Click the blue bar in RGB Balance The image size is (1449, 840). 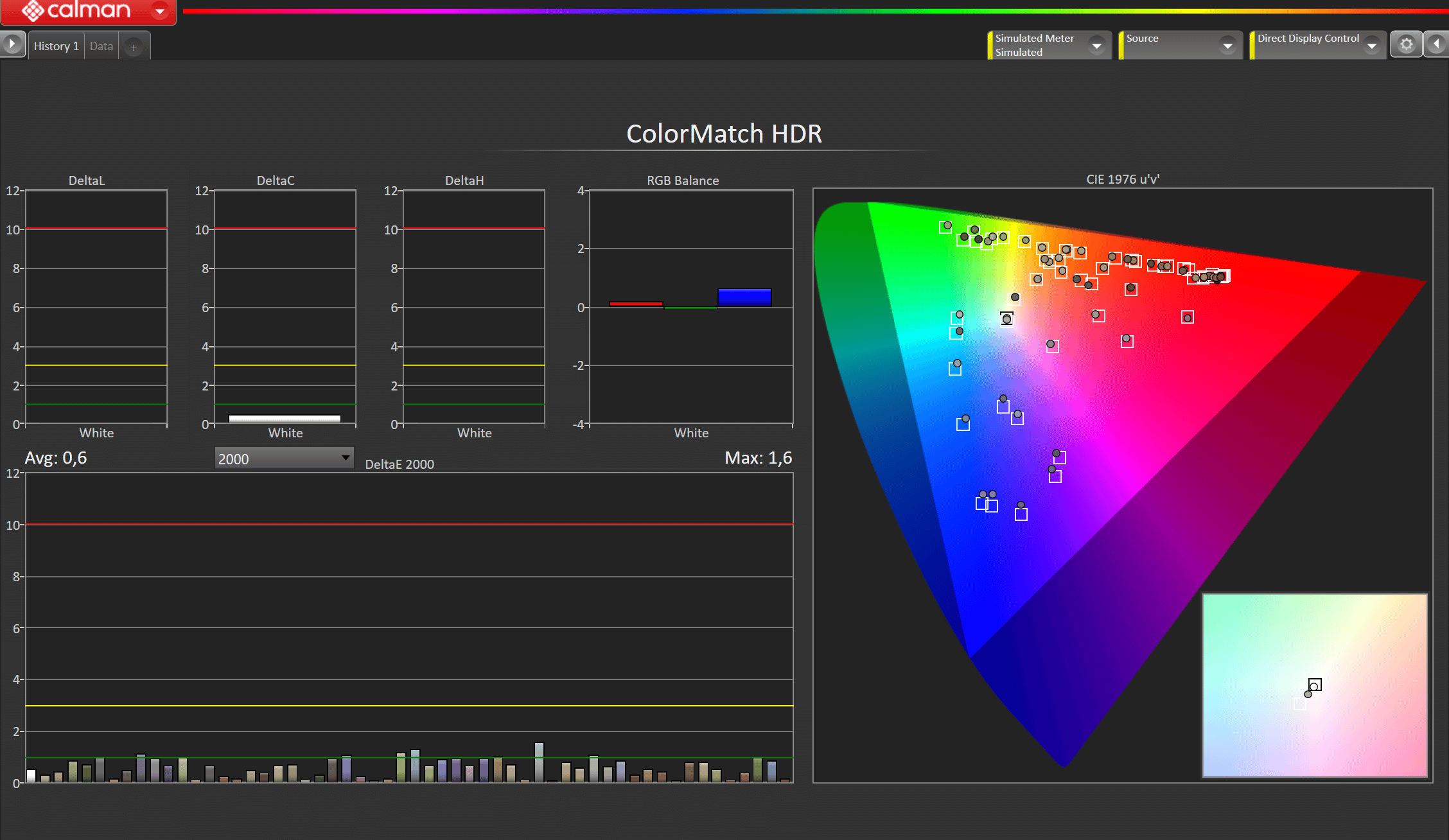click(x=744, y=297)
